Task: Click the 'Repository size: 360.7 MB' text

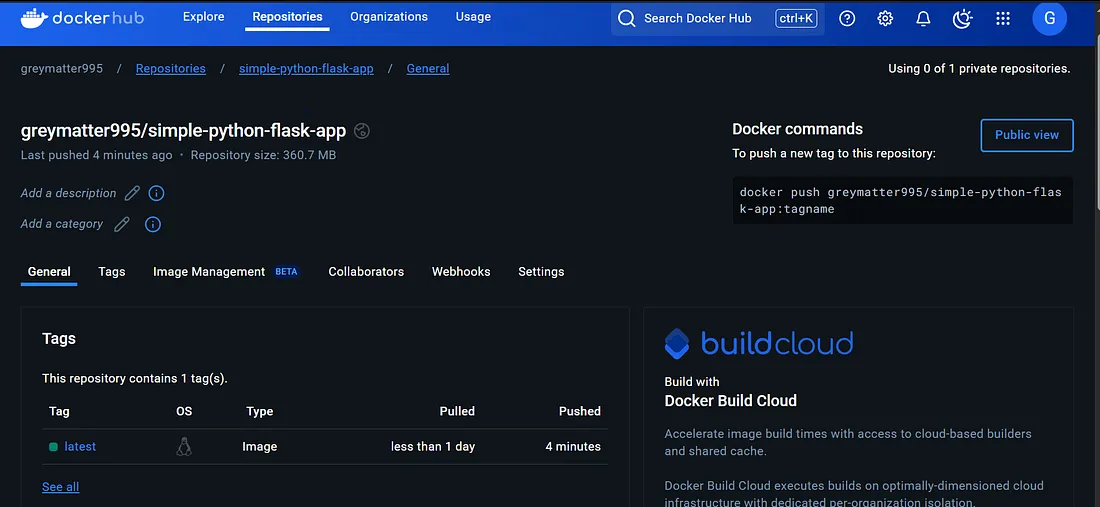Action: tap(263, 156)
